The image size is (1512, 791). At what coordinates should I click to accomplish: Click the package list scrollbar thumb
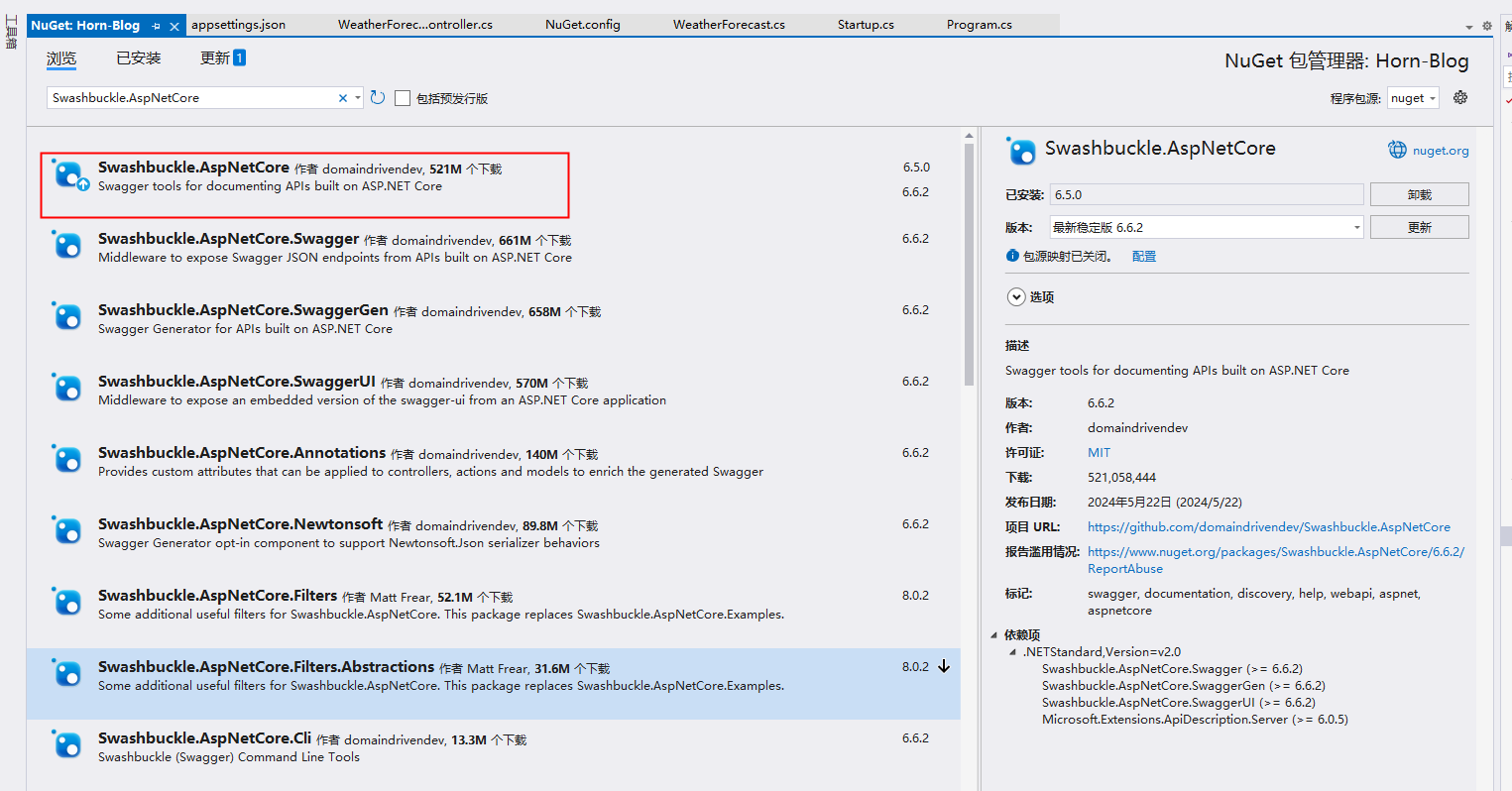(x=969, y=266)
